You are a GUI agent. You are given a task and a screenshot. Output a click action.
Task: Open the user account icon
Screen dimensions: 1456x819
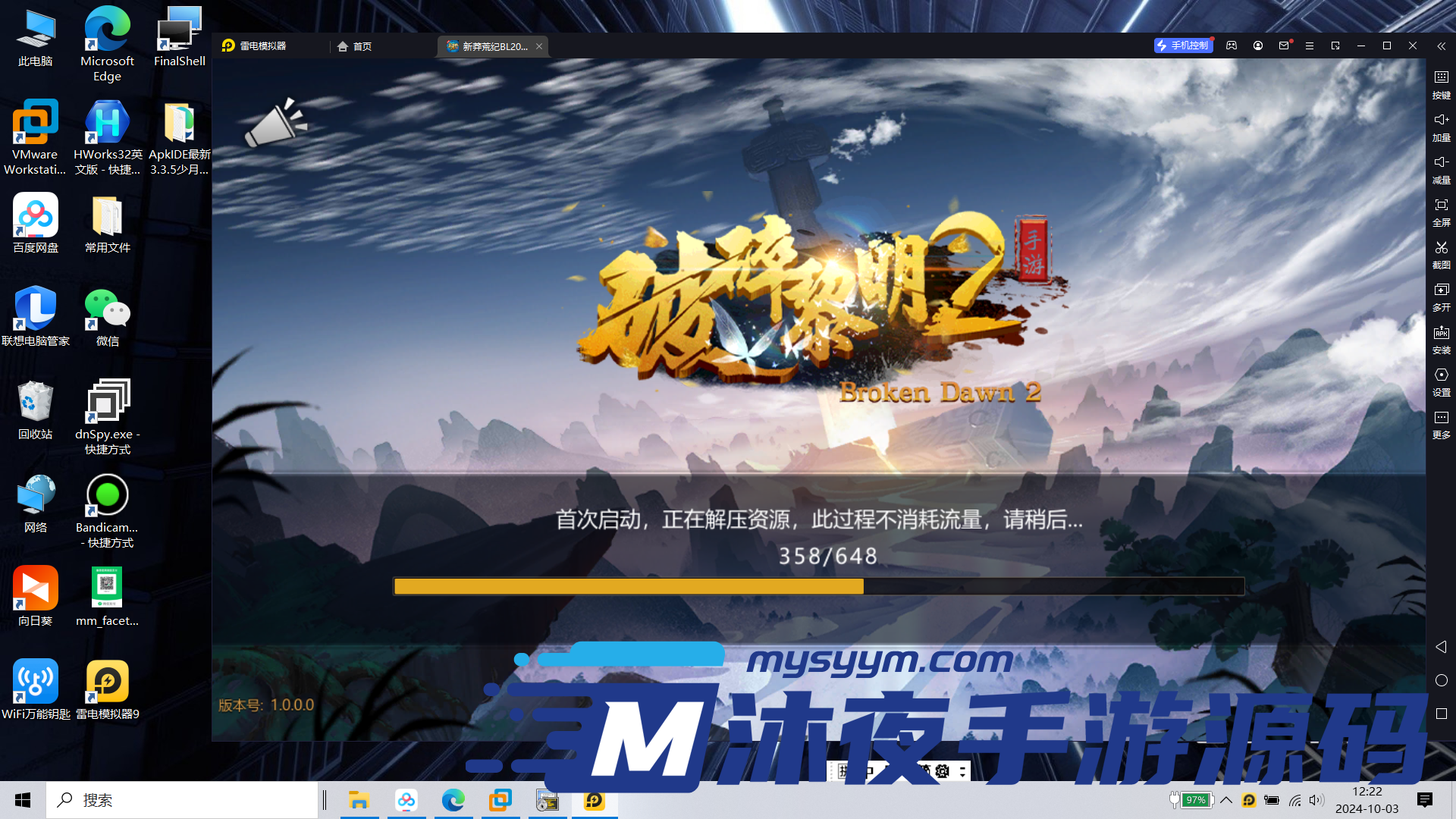coord(1258,45)
